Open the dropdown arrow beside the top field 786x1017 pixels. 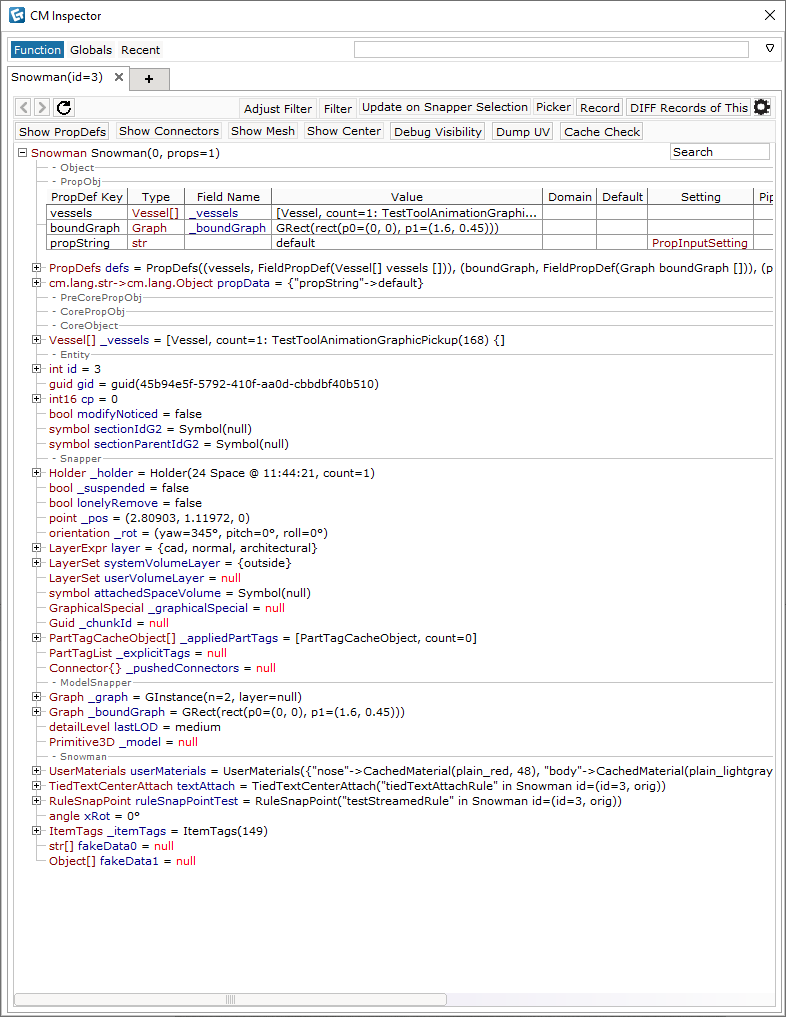(770, 49)
